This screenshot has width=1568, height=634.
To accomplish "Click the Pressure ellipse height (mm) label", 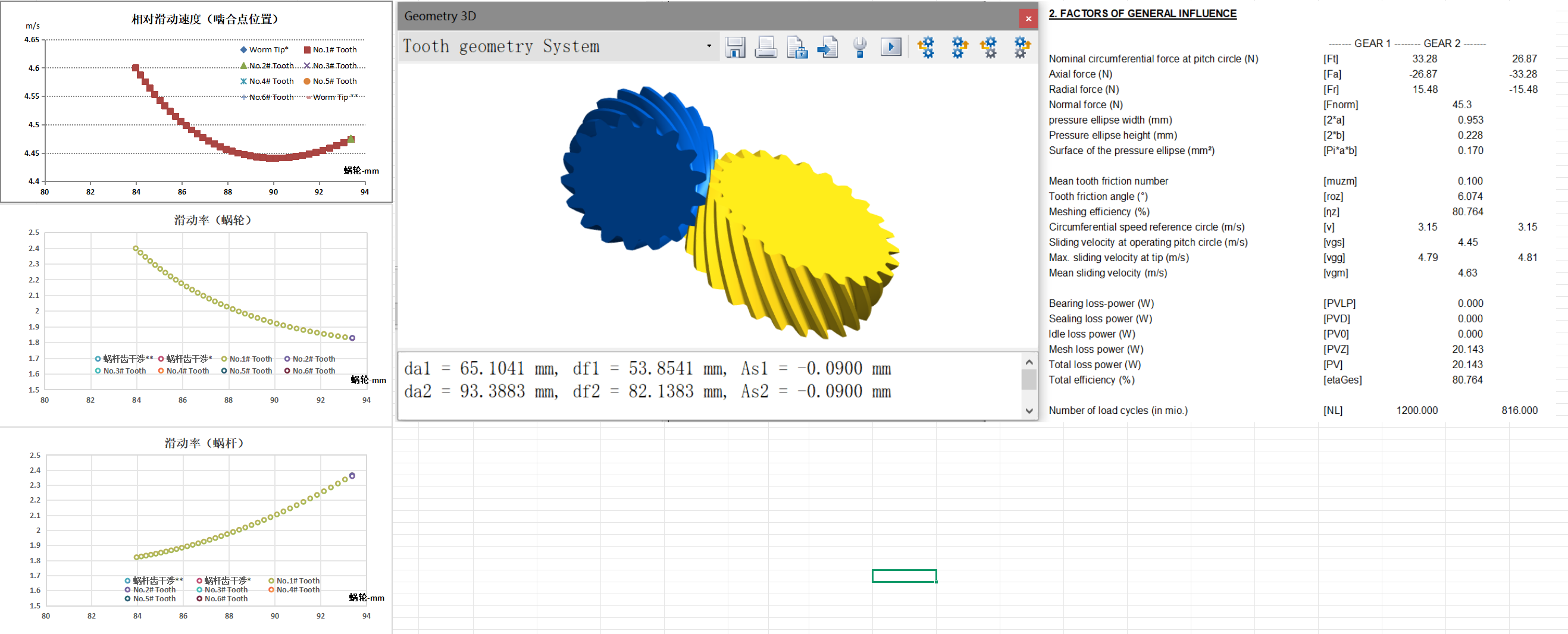I will 1113,135.
